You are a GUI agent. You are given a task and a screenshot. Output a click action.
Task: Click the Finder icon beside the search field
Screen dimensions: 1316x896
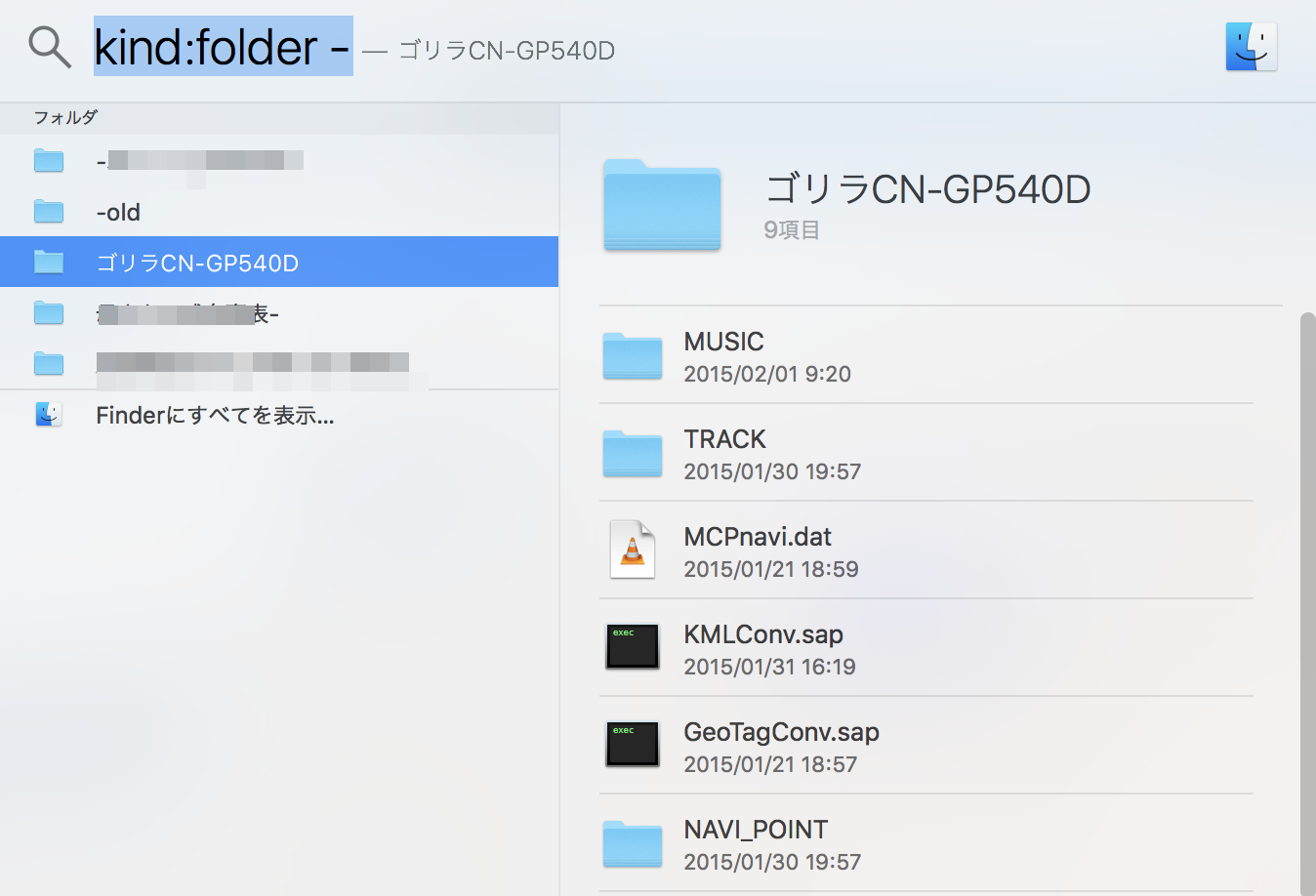point(1251,47)
